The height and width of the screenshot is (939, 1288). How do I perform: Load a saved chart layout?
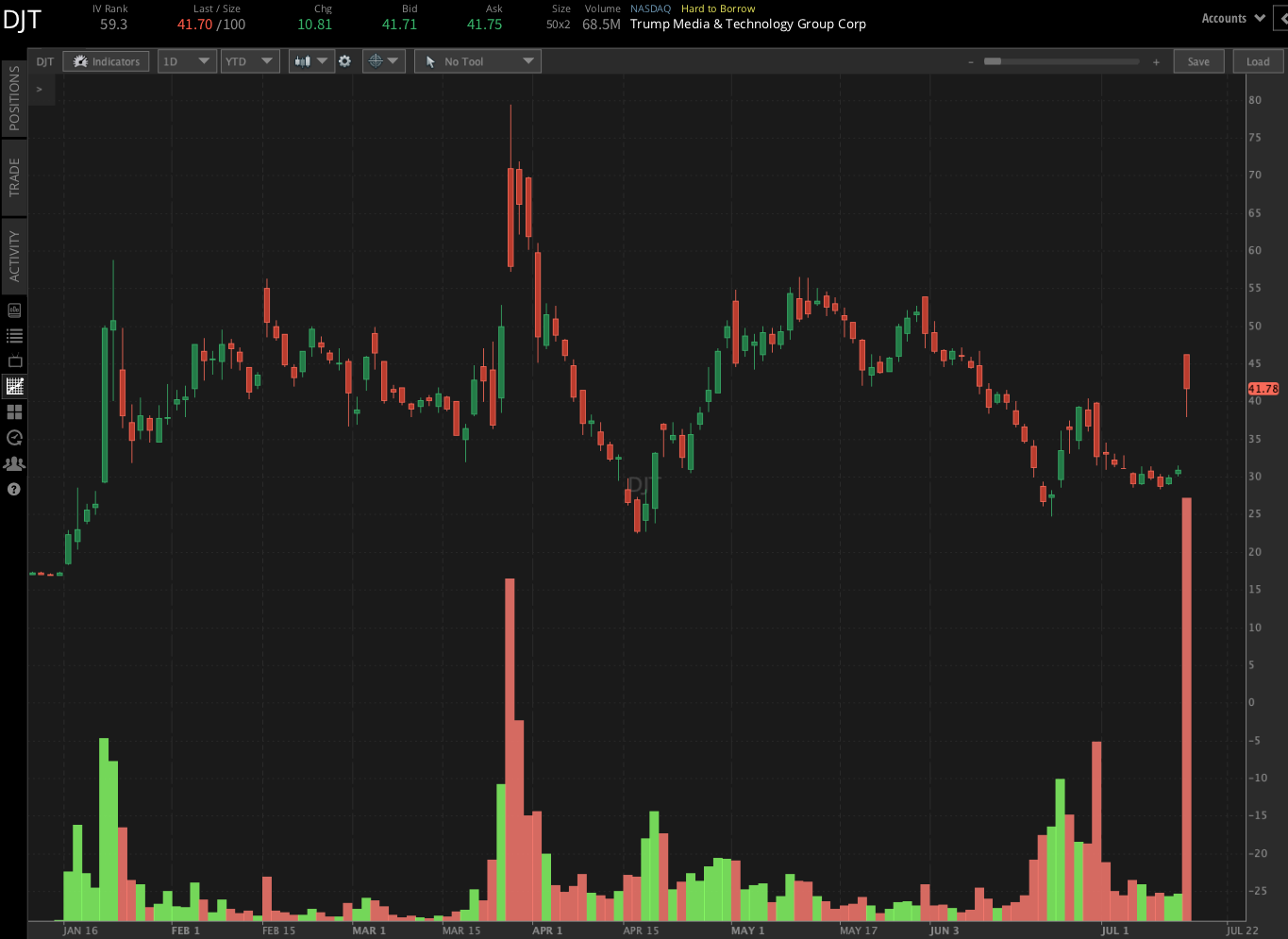[x=1257, y=60]
